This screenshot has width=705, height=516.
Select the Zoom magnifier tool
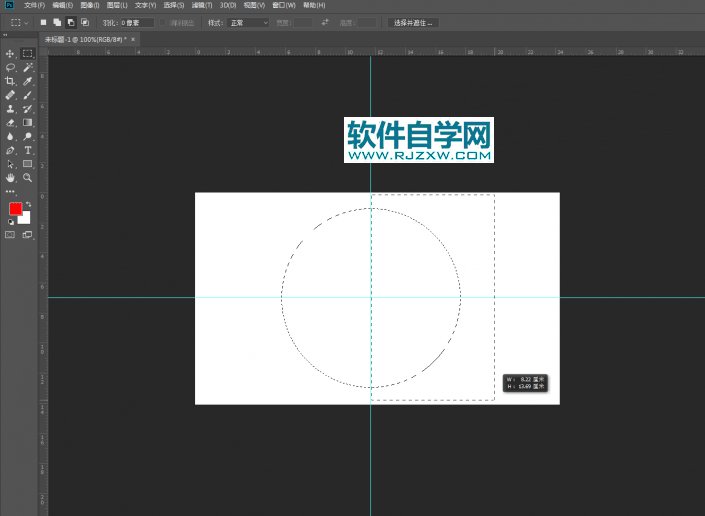coord(28,177)
